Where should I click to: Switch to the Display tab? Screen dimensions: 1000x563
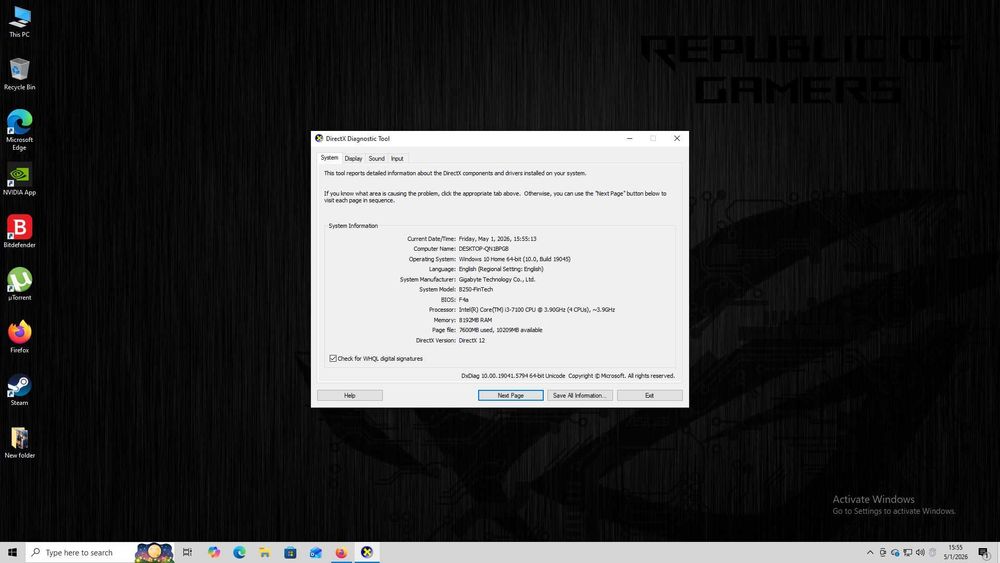coord(353,158)
